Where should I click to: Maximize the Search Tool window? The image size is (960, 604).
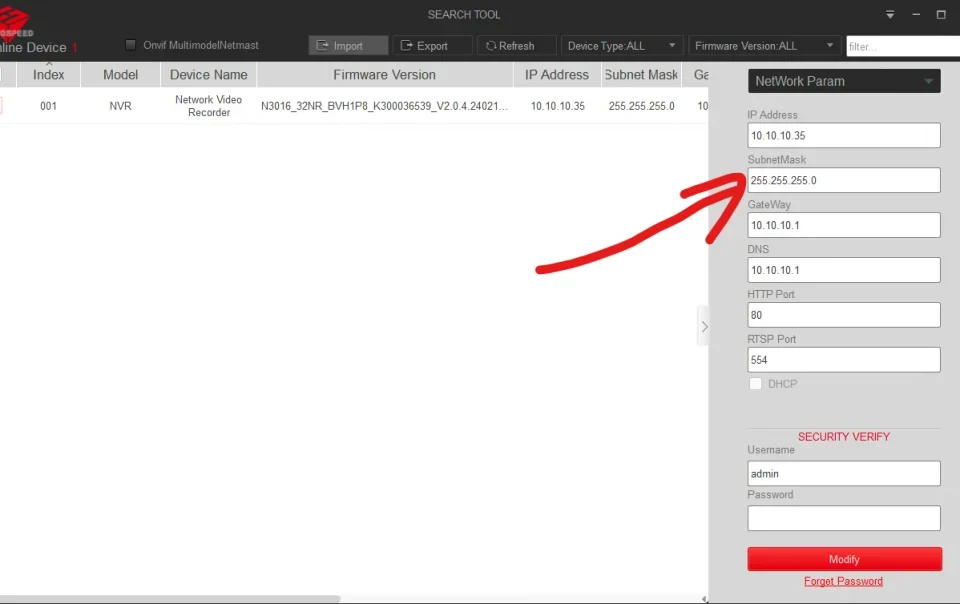tap(941, 15)
